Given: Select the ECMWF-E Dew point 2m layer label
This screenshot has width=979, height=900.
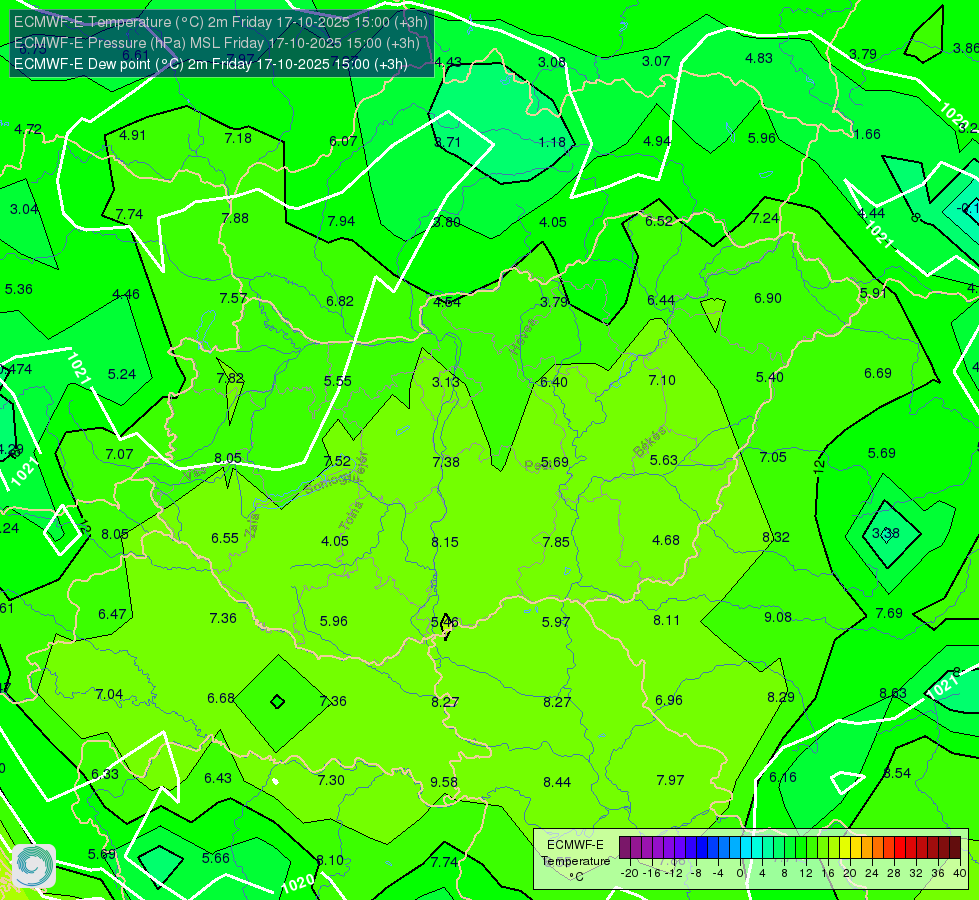Looking at the screenshot, I should (210, 64).
